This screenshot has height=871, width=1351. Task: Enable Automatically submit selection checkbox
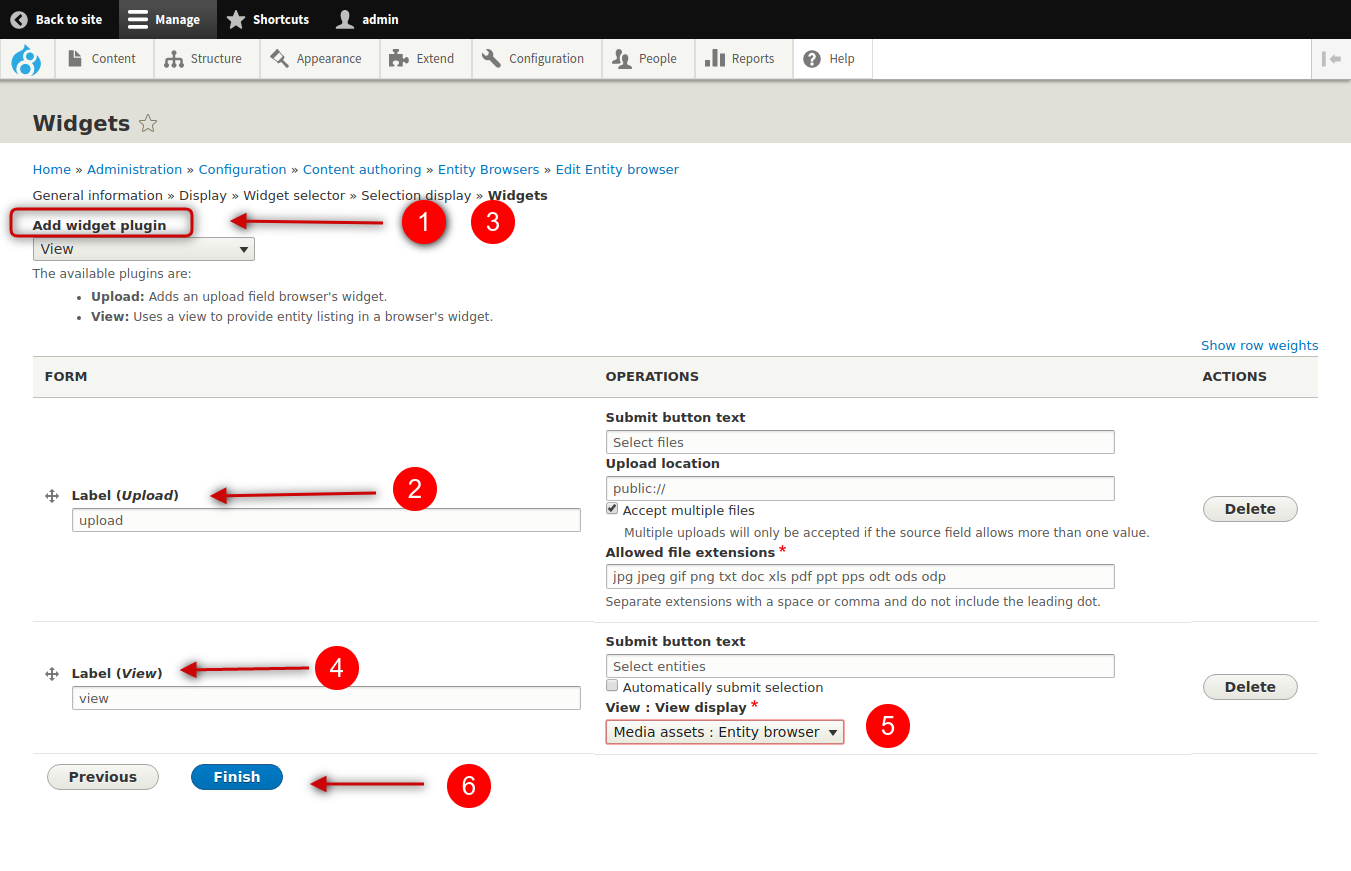coord(612,686)
